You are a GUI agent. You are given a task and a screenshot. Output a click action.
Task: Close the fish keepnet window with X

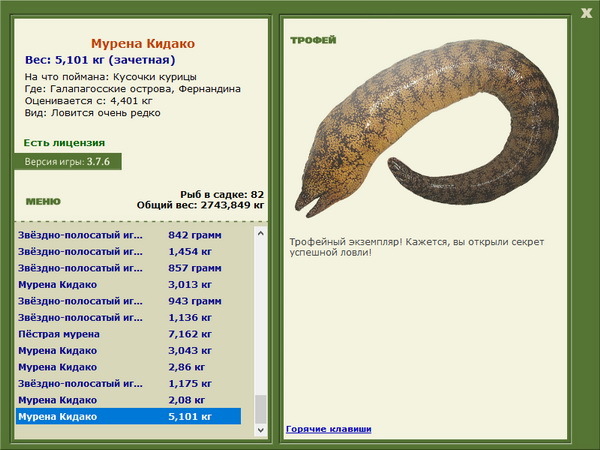586,13
